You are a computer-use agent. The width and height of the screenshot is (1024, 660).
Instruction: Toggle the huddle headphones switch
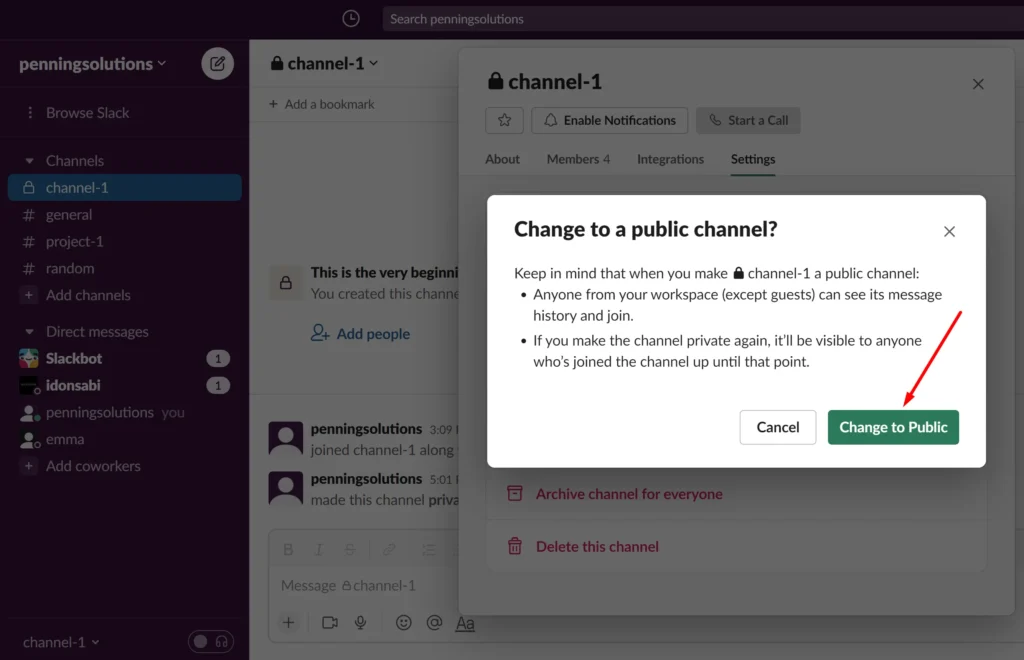[x=211, y=642]
